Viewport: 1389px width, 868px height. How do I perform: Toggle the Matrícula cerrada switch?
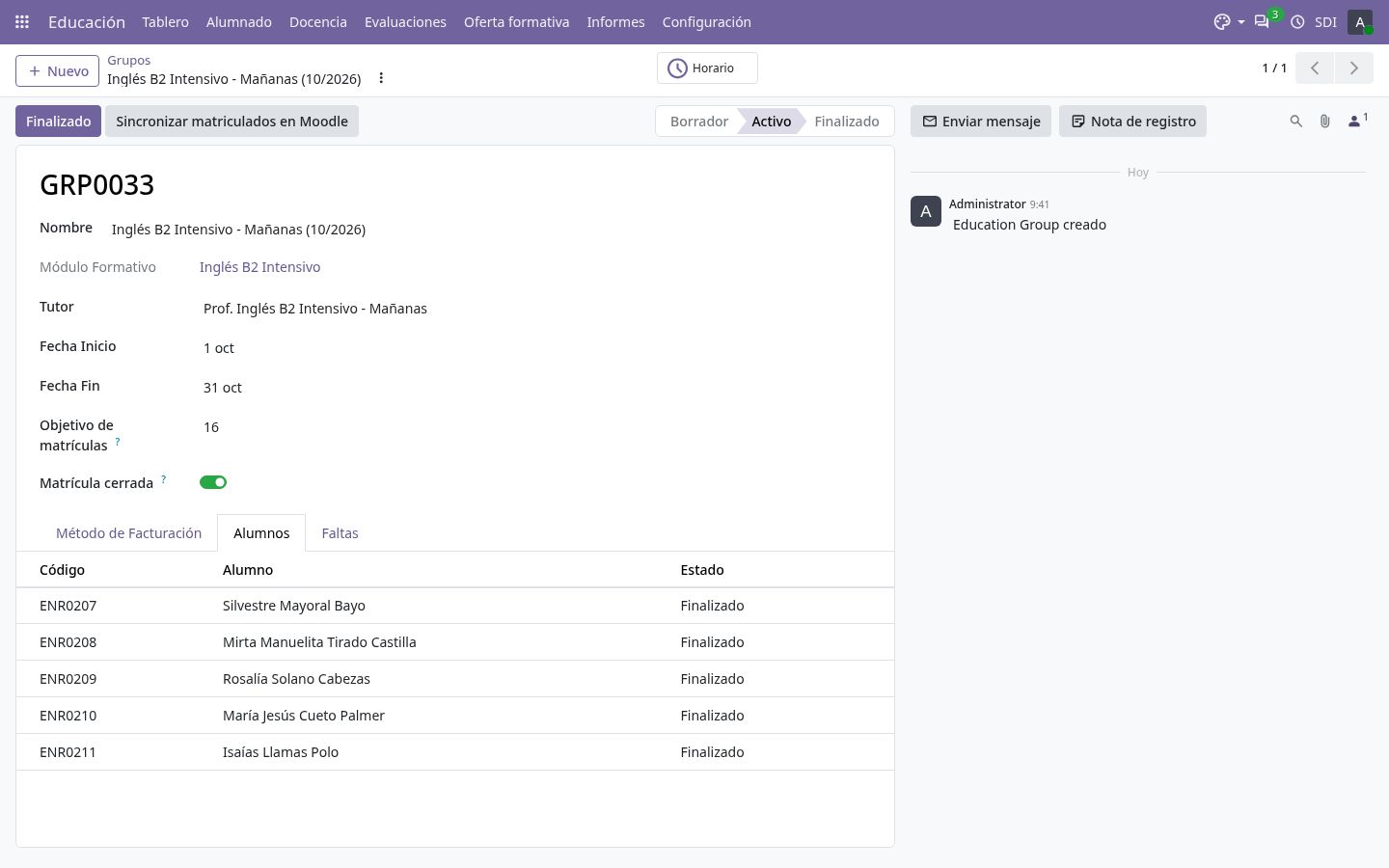(213, 482)
